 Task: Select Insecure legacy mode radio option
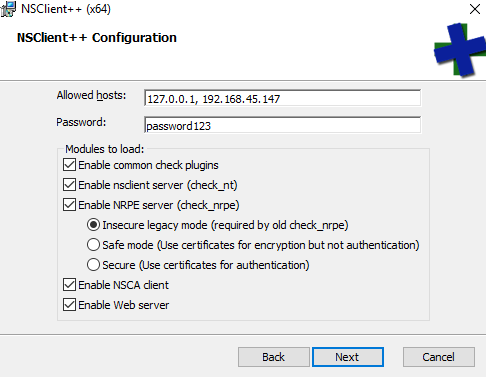pyautogui.click(x=93, y=225)
